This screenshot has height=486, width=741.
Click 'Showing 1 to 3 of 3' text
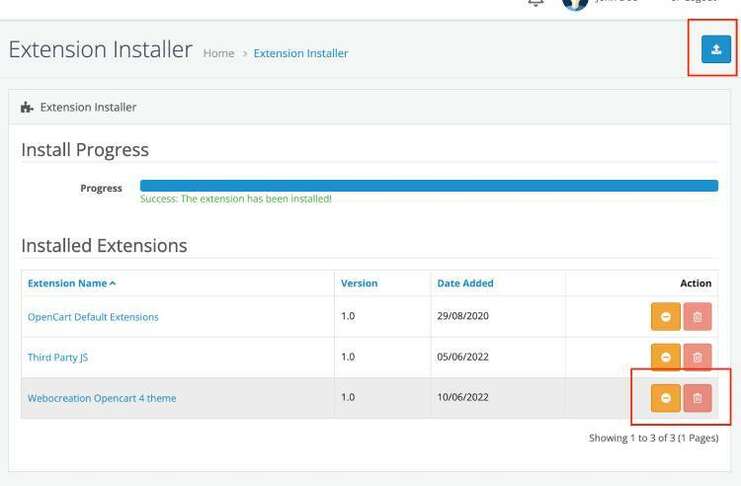click(654, 438)
